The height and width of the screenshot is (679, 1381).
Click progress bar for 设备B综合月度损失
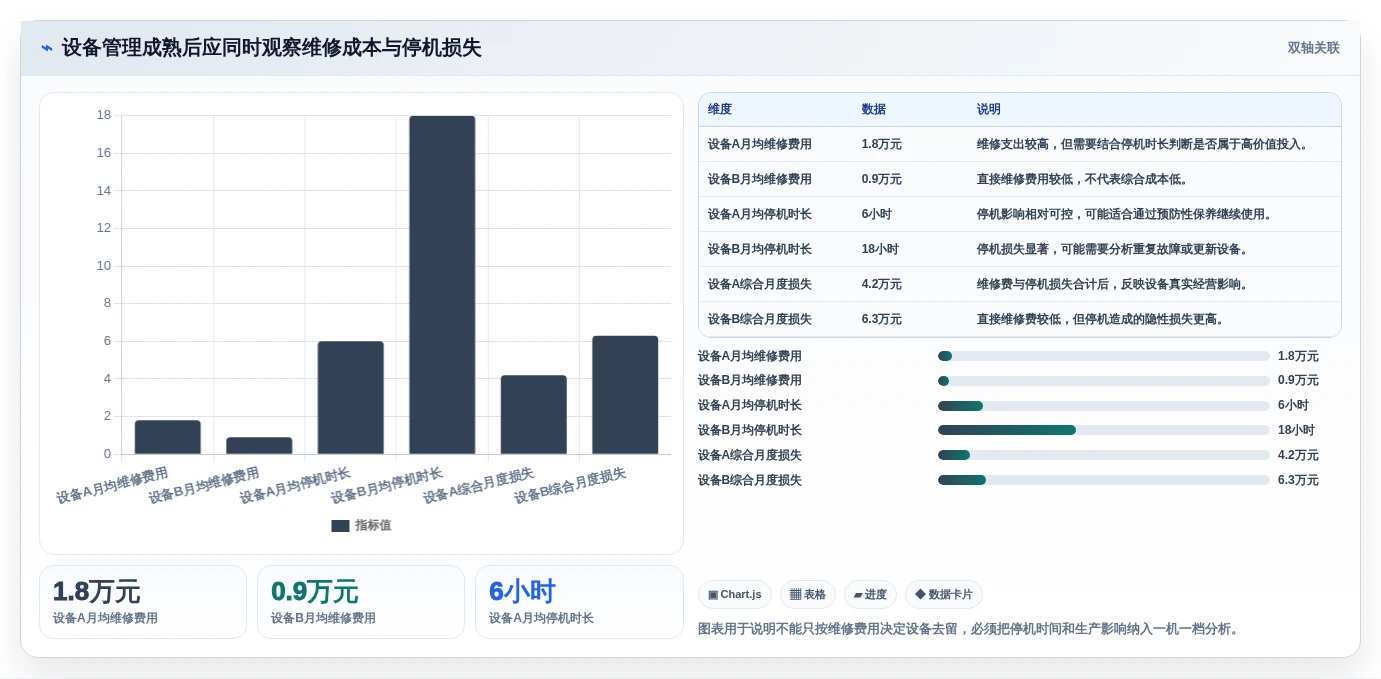coord(1104,480)
